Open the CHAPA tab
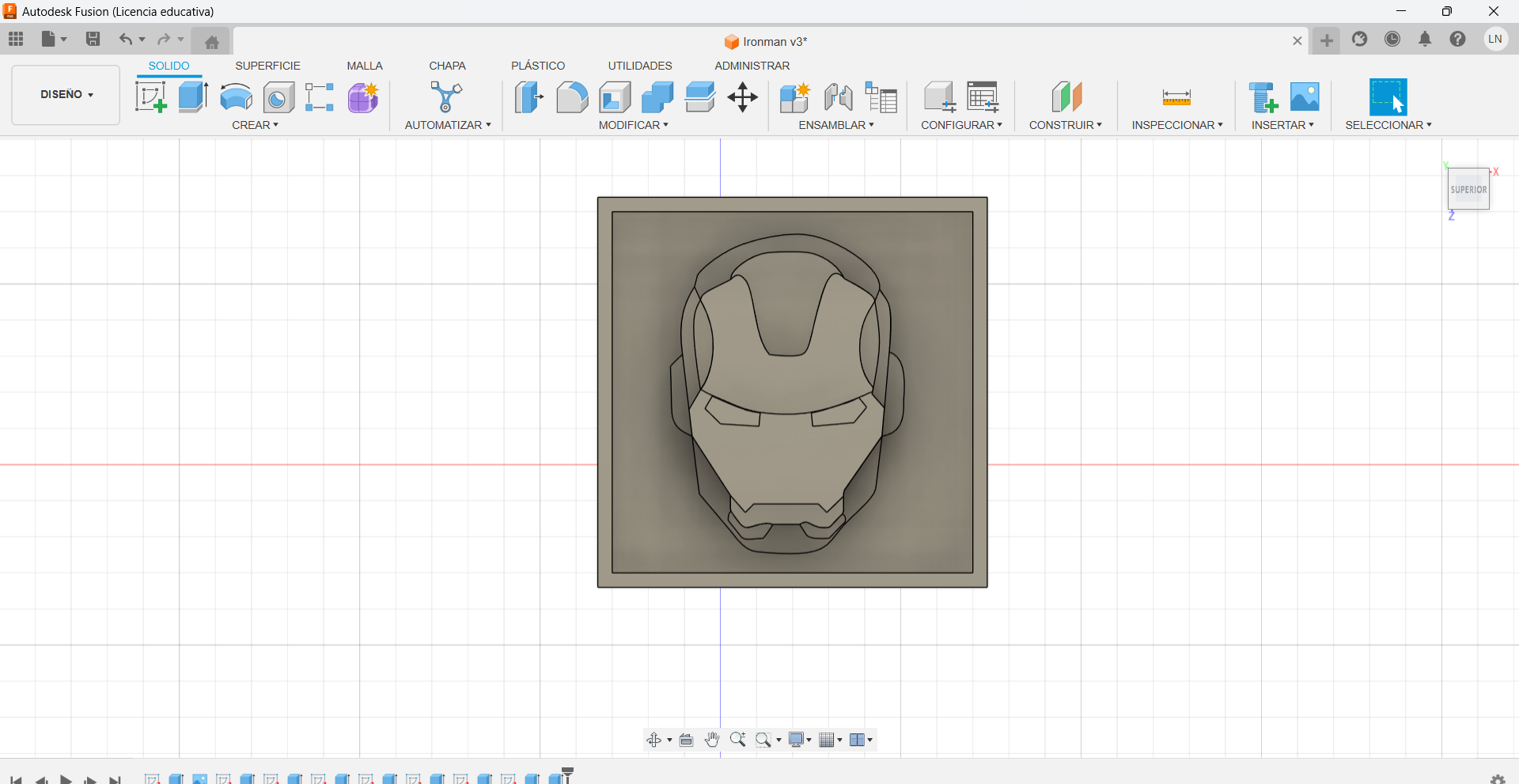1519x784 pixels. click(447, 66)
